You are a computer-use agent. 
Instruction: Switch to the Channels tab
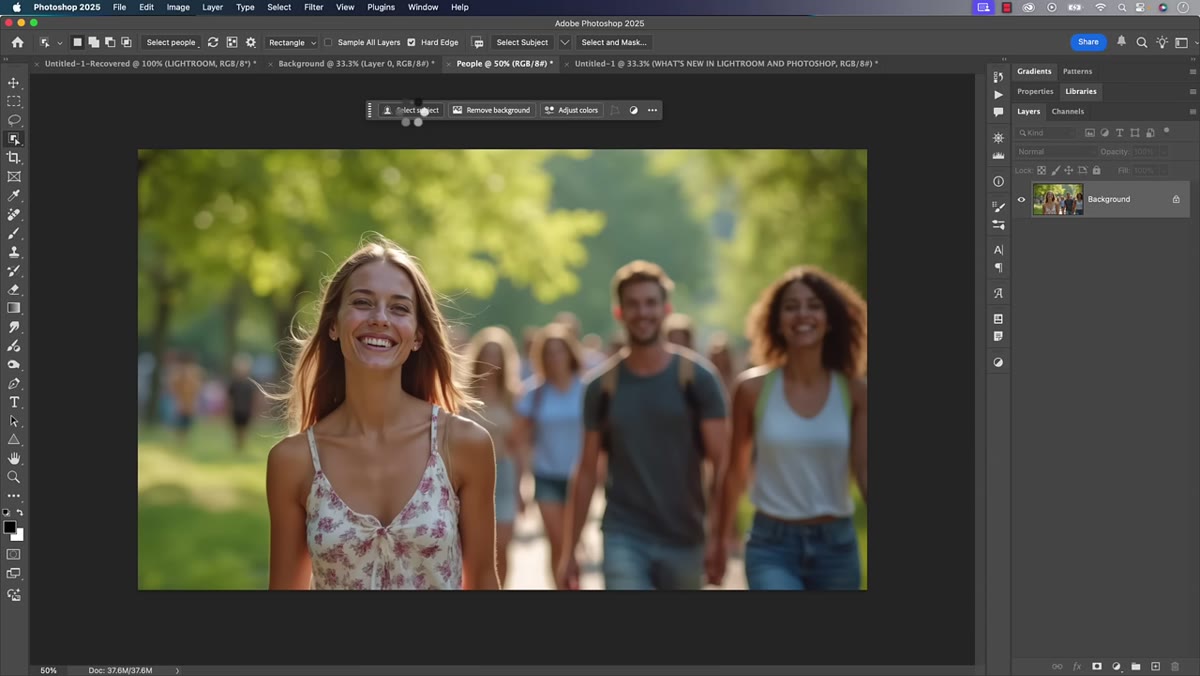[x=1067, y=111]
